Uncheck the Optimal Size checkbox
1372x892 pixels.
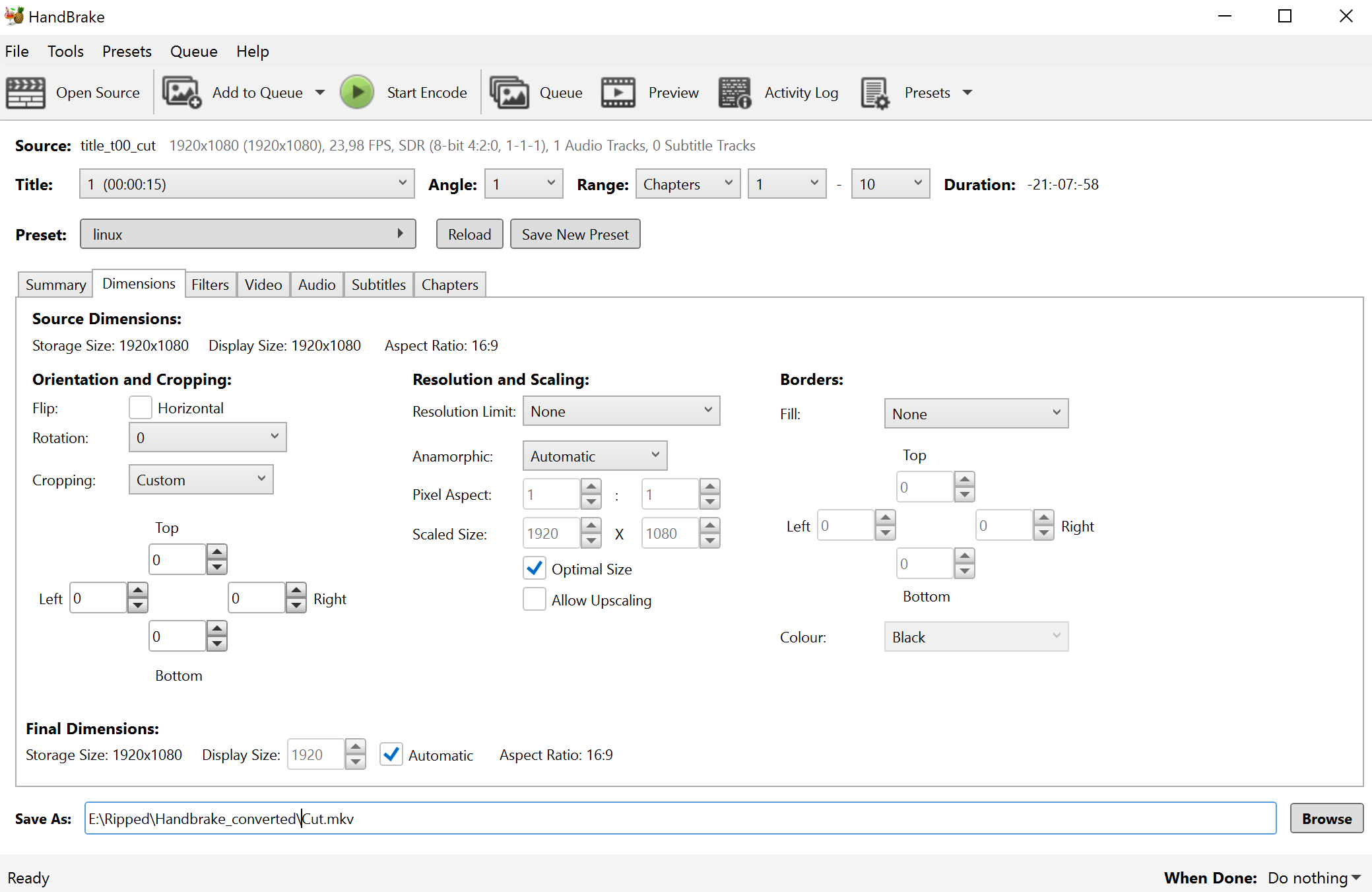(535, 568)
